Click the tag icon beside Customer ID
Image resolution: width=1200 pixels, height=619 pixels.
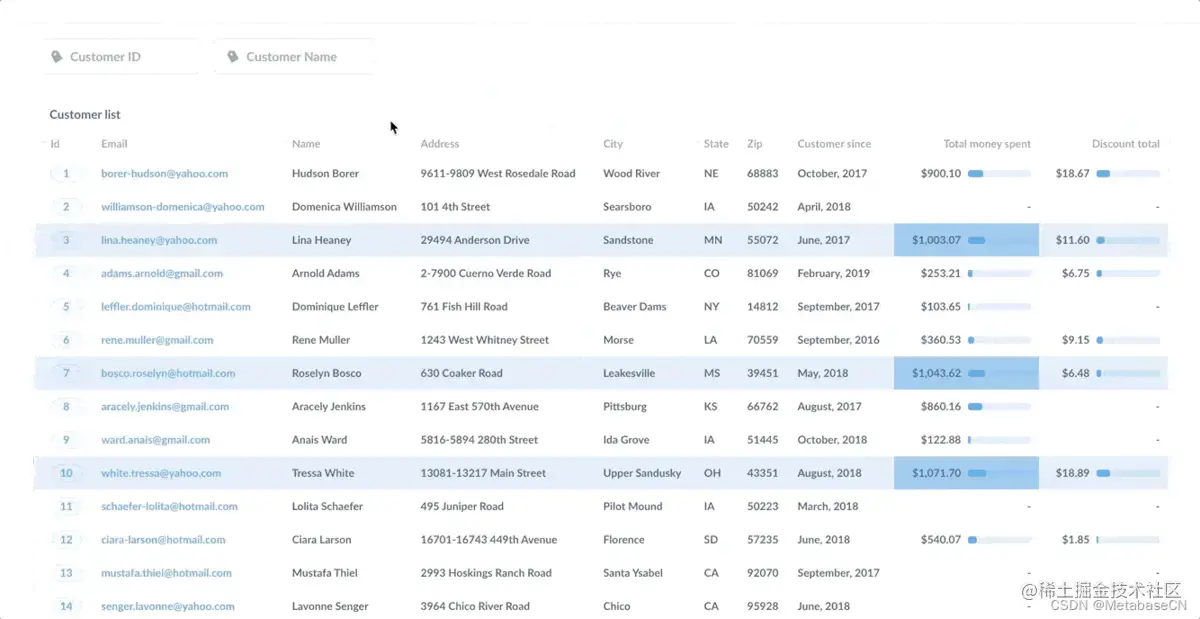point(57,57)
